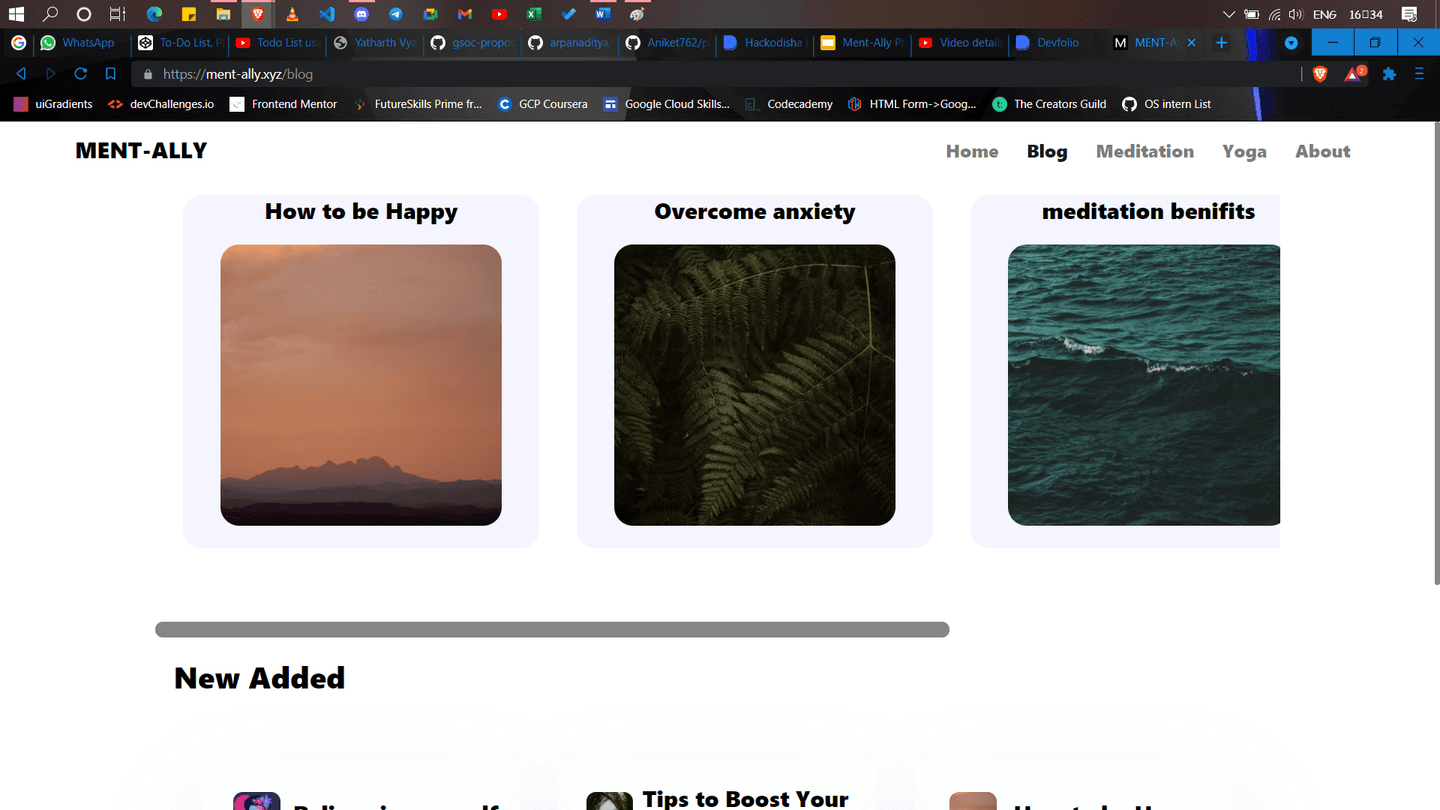Switch to the To-Do List tab
This screenshot has height=810, width=1440.
pyautogui.click(x=180, y=43)
